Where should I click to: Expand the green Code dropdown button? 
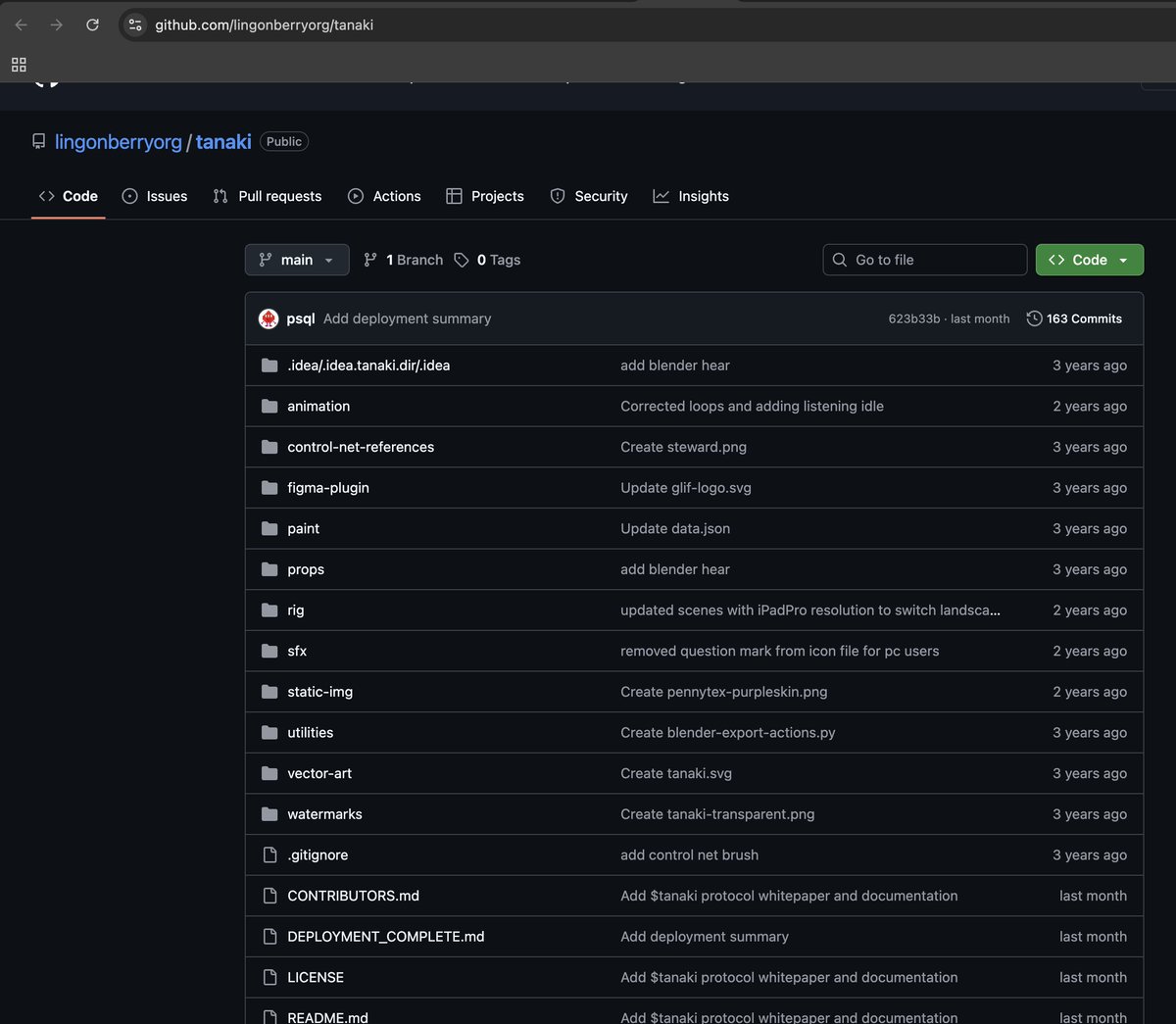coord(1090,260)
